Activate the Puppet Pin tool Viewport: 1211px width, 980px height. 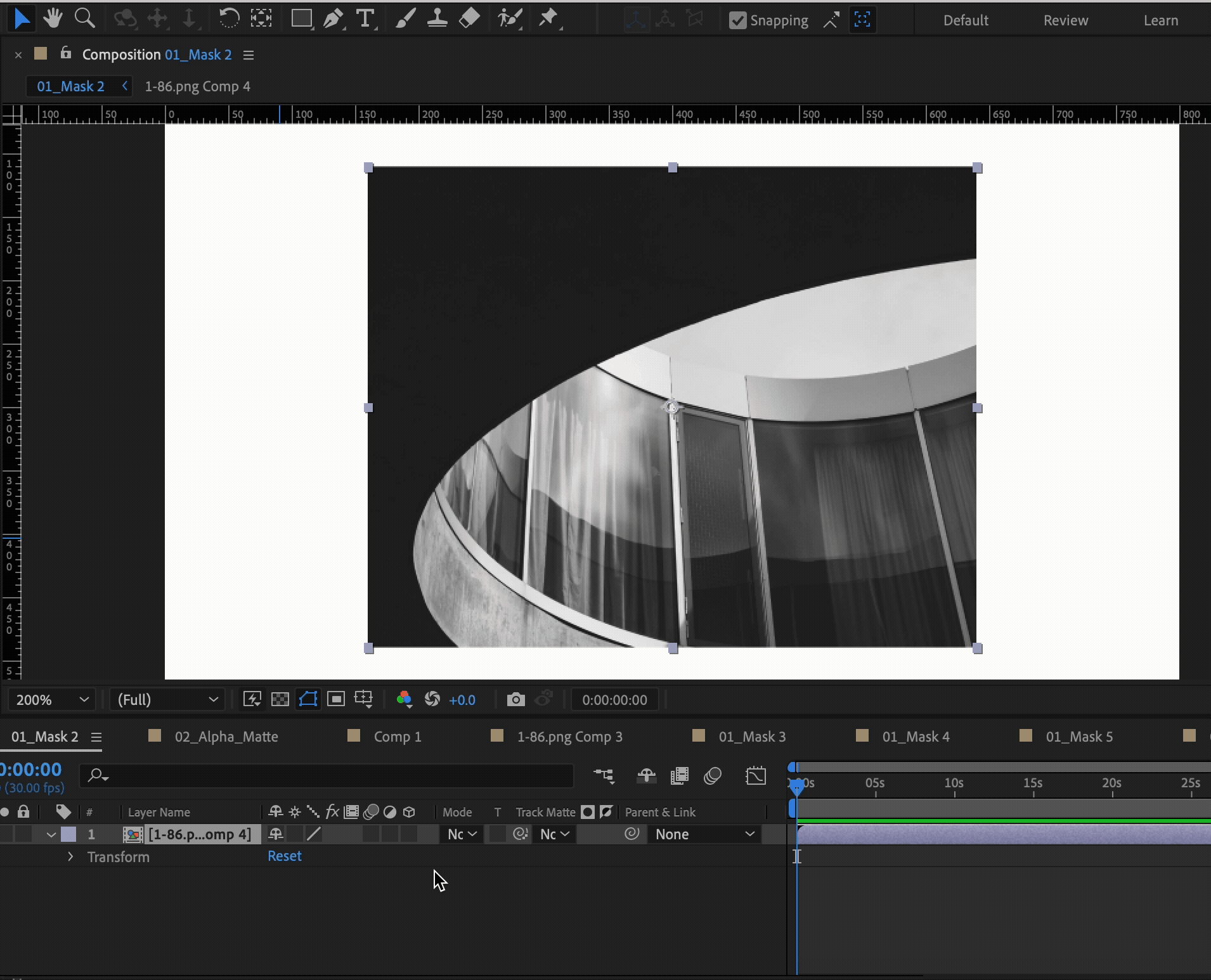click(548, 19)
